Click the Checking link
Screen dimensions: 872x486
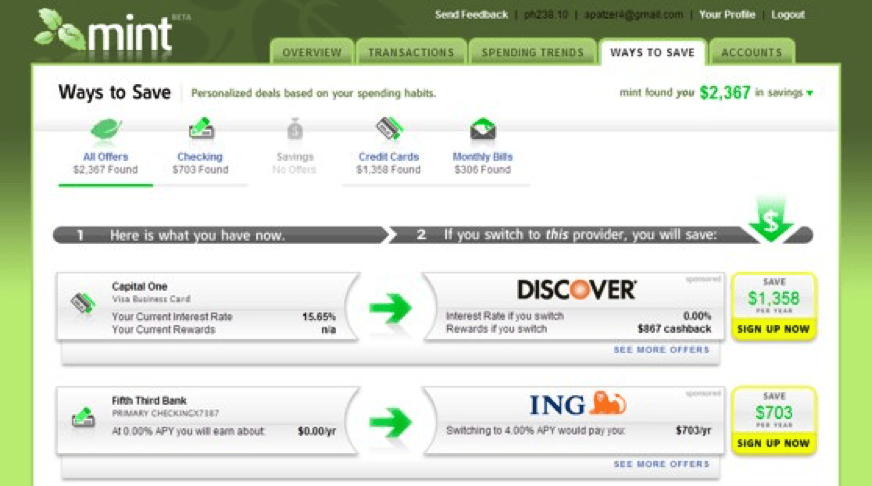tap(200, 157)
